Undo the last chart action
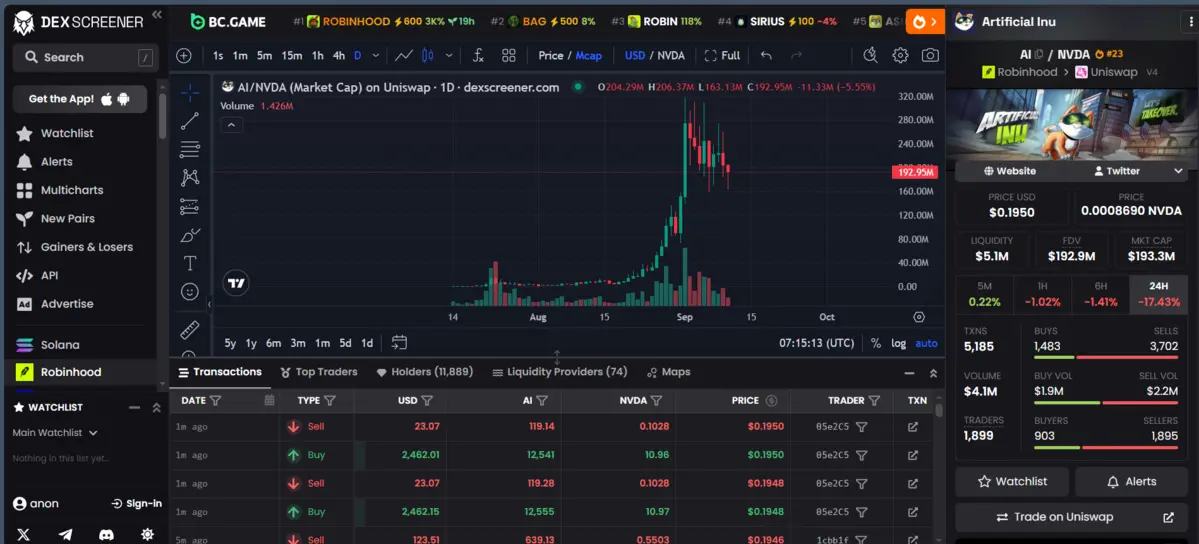The image size is (1199, 544). [x=766, y=55]
